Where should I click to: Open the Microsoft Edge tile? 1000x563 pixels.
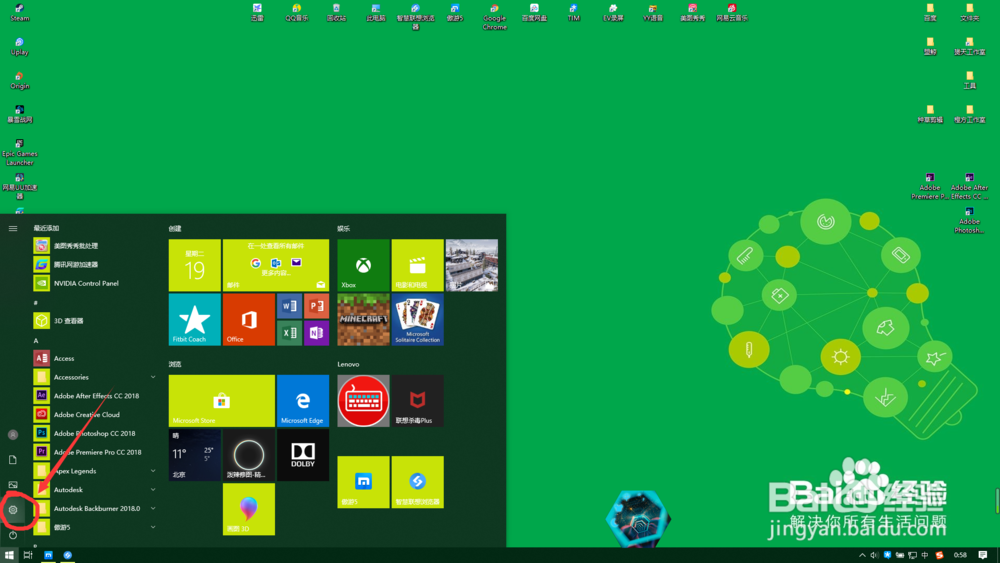[x=303, y=400]
